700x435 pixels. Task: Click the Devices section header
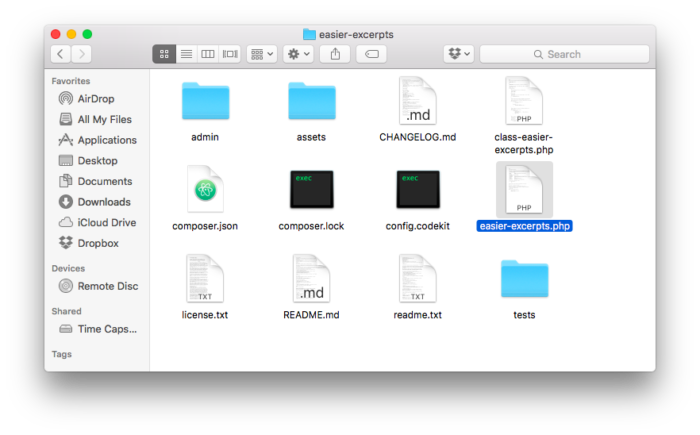[68, 268]
